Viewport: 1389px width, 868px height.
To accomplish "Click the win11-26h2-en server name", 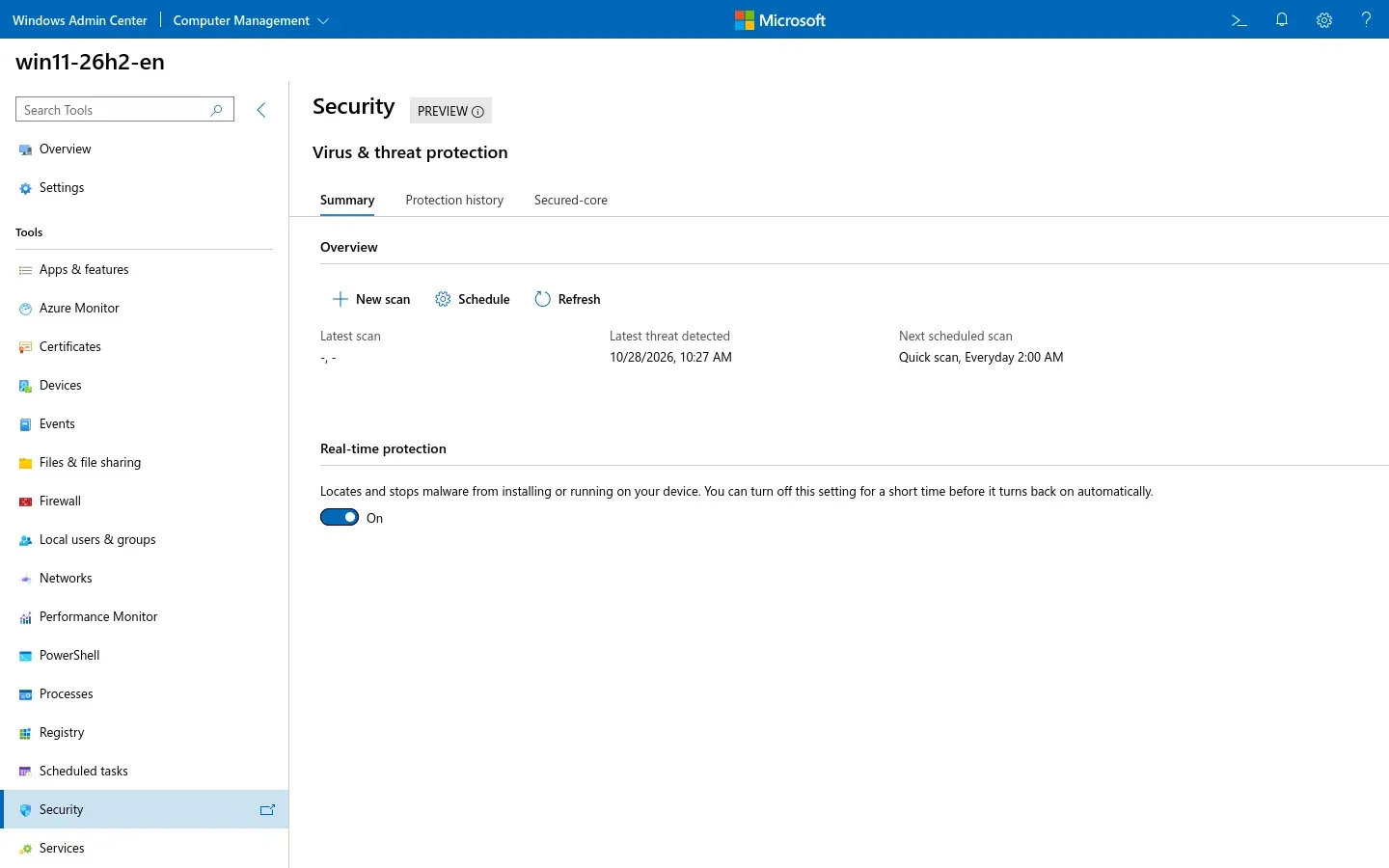I will point(91,62).
